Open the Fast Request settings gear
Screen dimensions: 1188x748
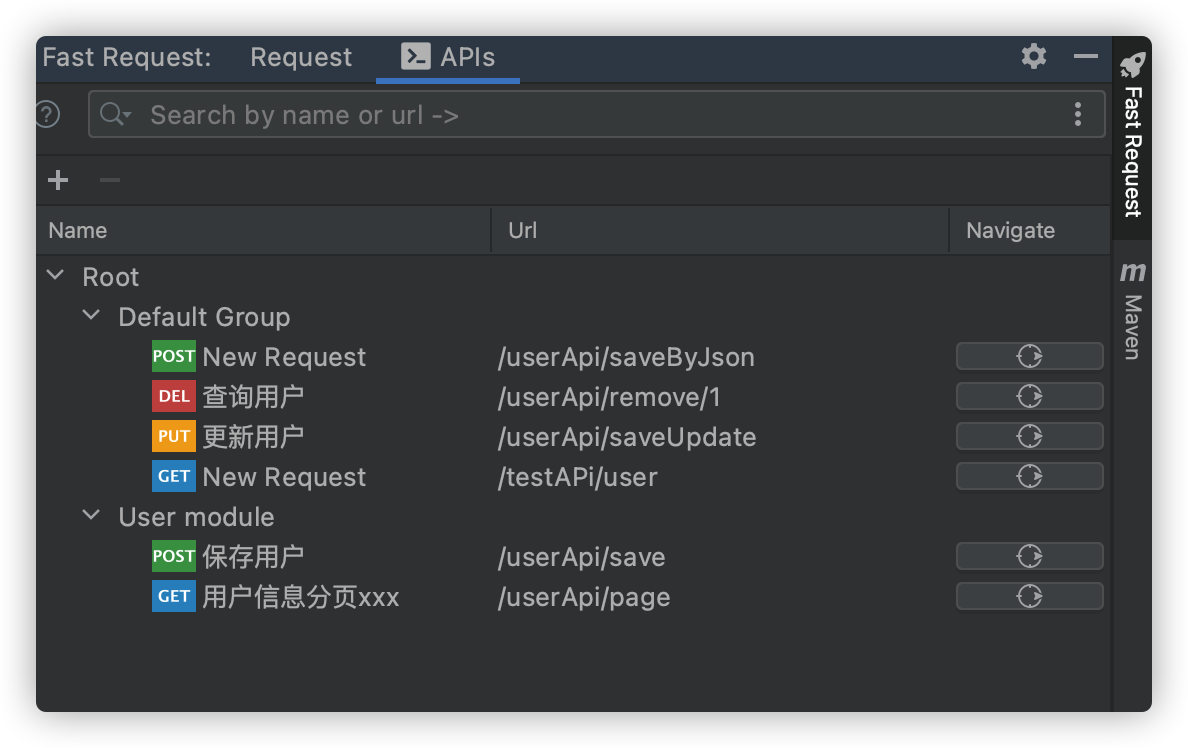[x=1032, y=57]
